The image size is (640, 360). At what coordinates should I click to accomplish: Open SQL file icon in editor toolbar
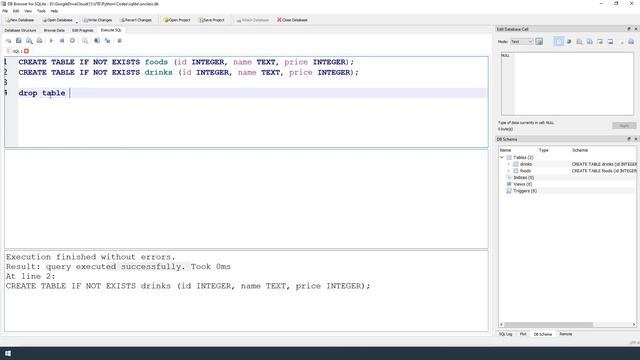click(19, 41)
